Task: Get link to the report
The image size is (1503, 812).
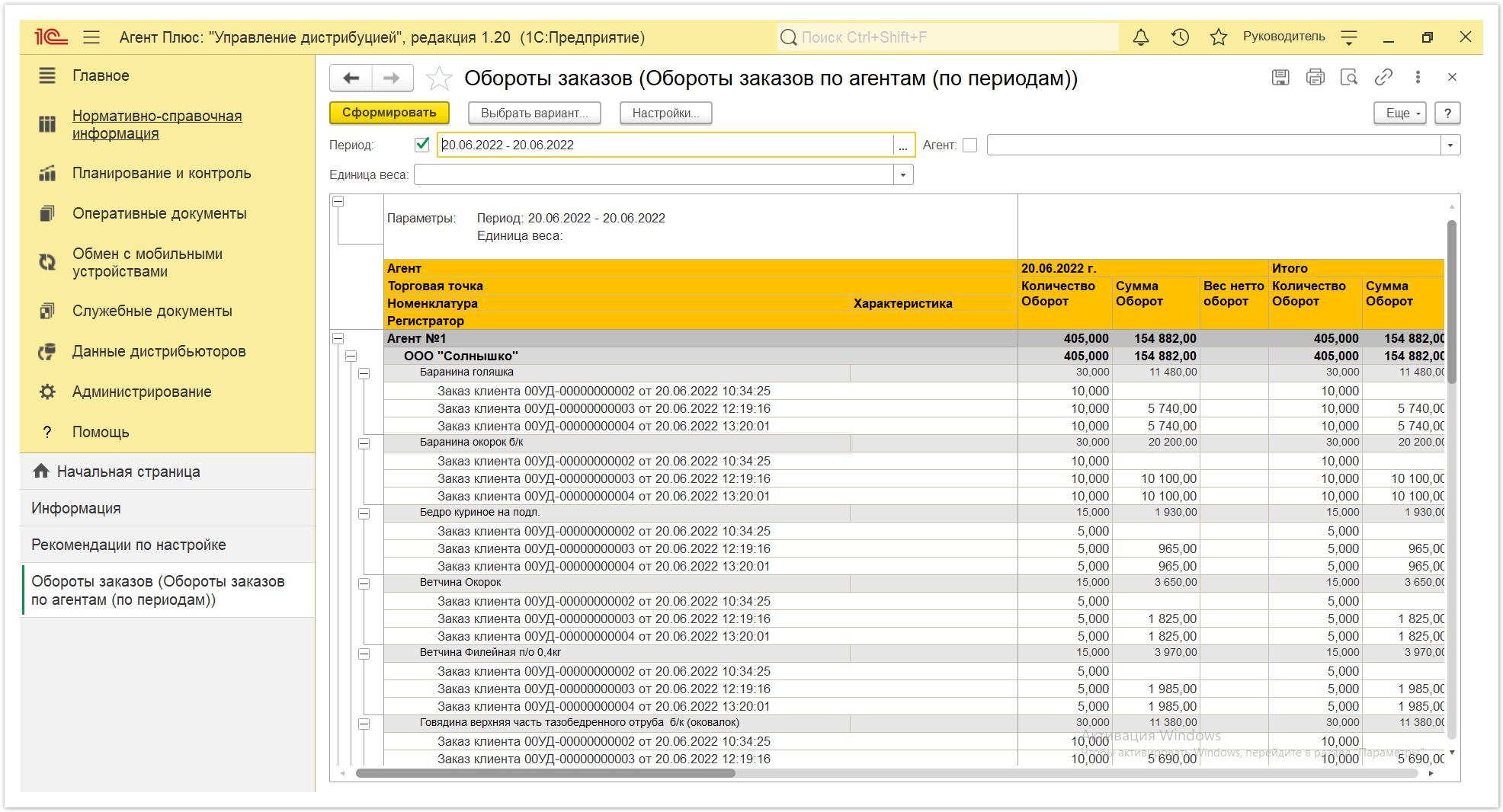Action: (x=1383, y=77)
